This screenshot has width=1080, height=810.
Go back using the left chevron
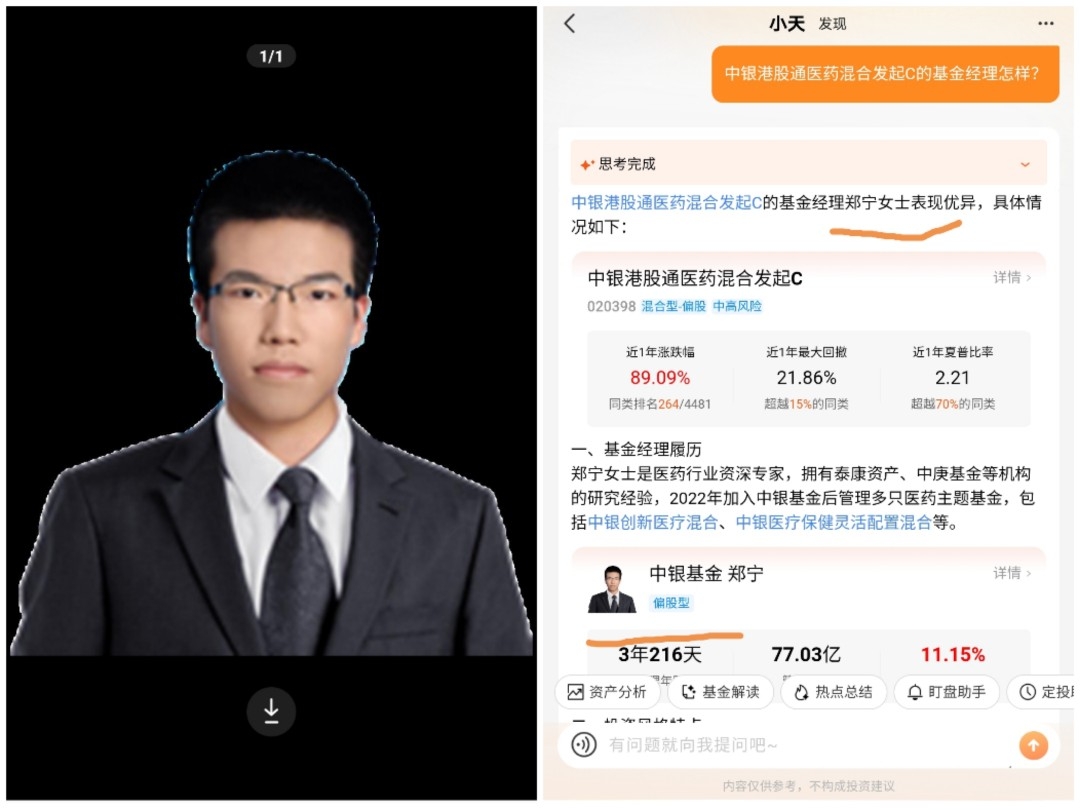(570, 23)
